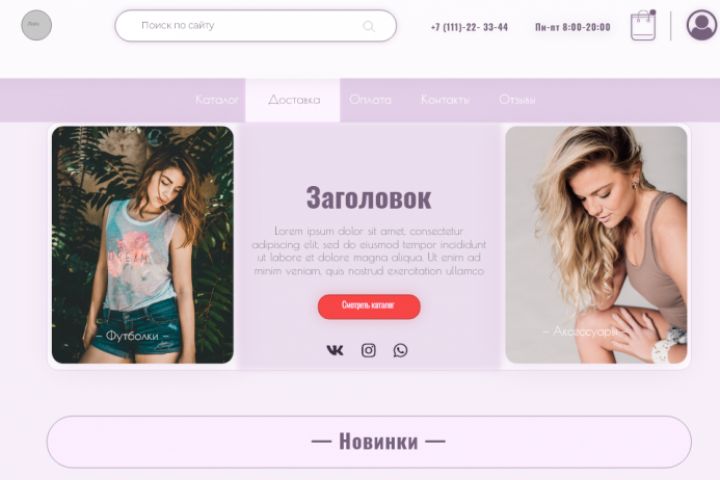Open the Instagram social icon
720x480 pixels.
(x=368, y=350)
